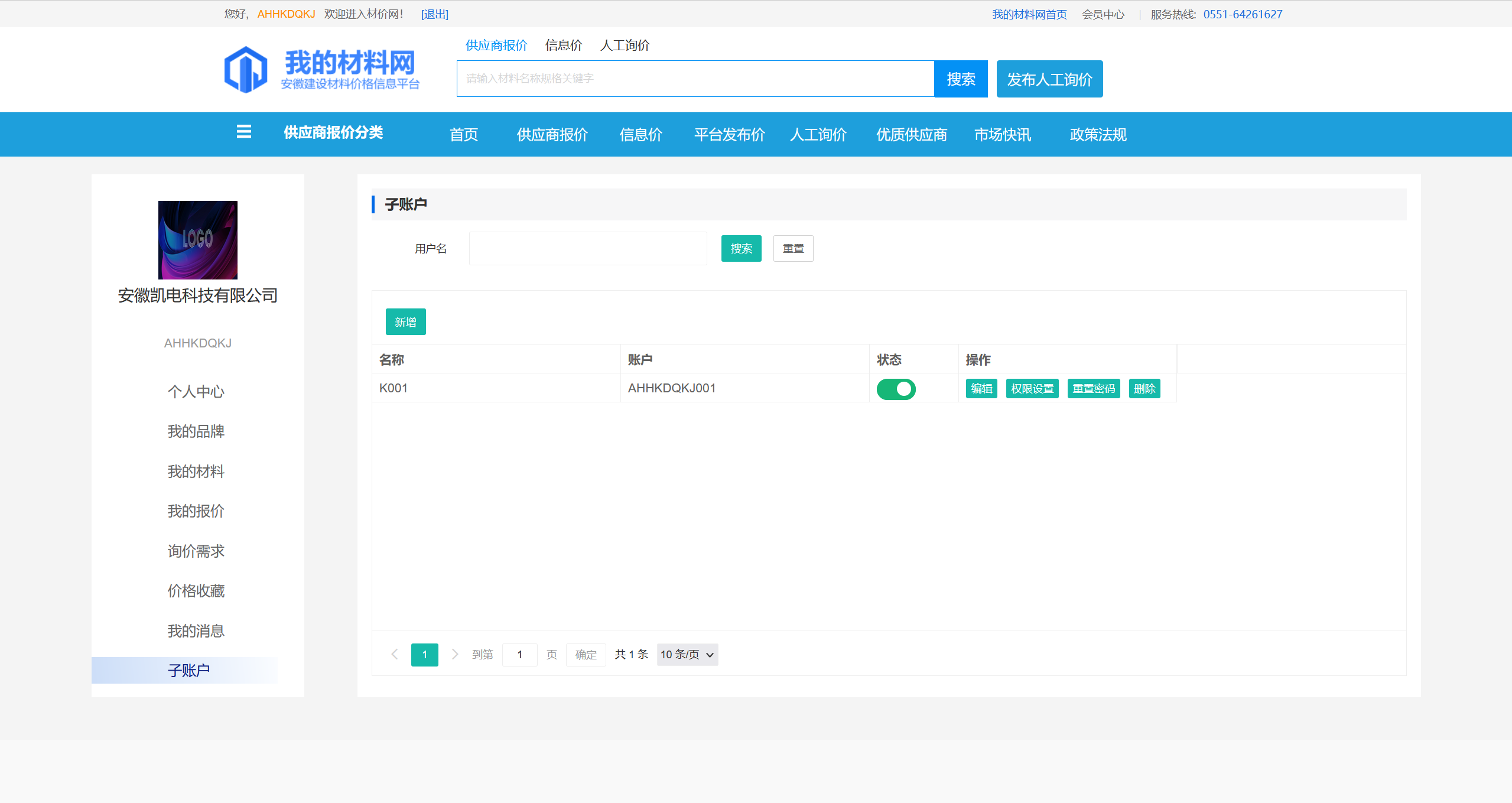Select the 信息价 search tab
The image size is (1512, 803).
pyautogui.click(x=564, y=45)
